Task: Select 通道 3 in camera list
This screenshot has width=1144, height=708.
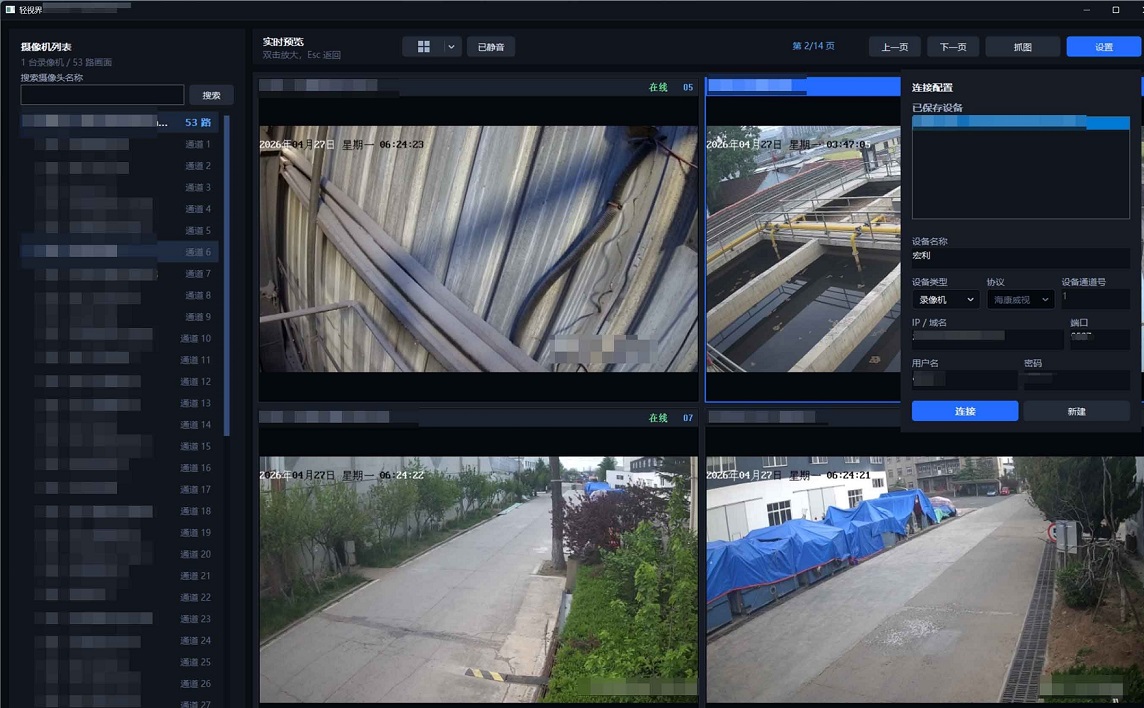Action: coord(120,188)
